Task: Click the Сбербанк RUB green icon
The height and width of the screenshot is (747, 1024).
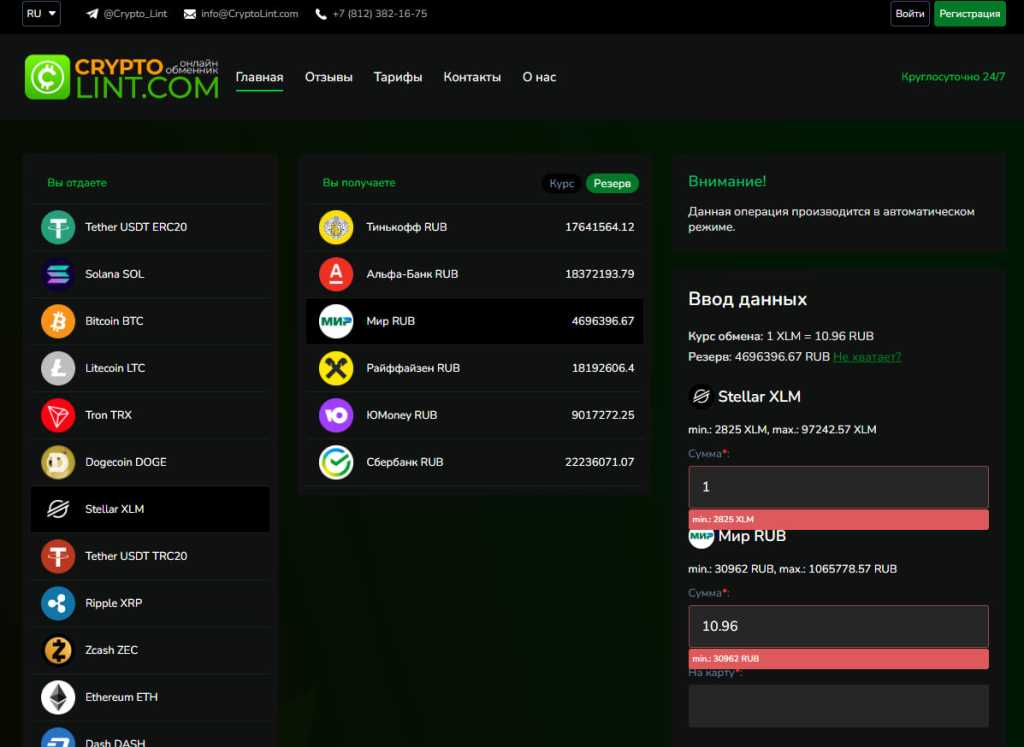Action: click(336, 462)
